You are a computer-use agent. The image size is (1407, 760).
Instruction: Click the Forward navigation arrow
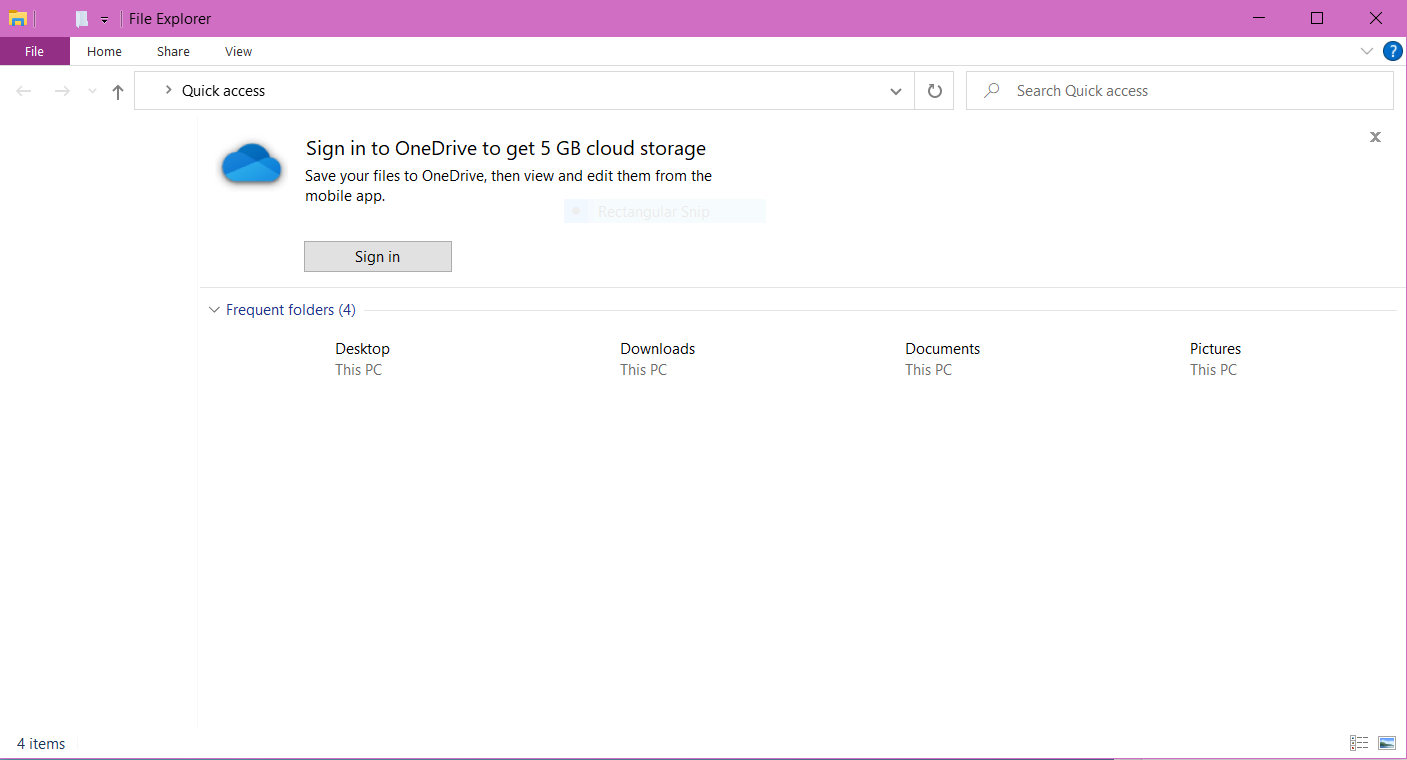[x=62, y=91]
